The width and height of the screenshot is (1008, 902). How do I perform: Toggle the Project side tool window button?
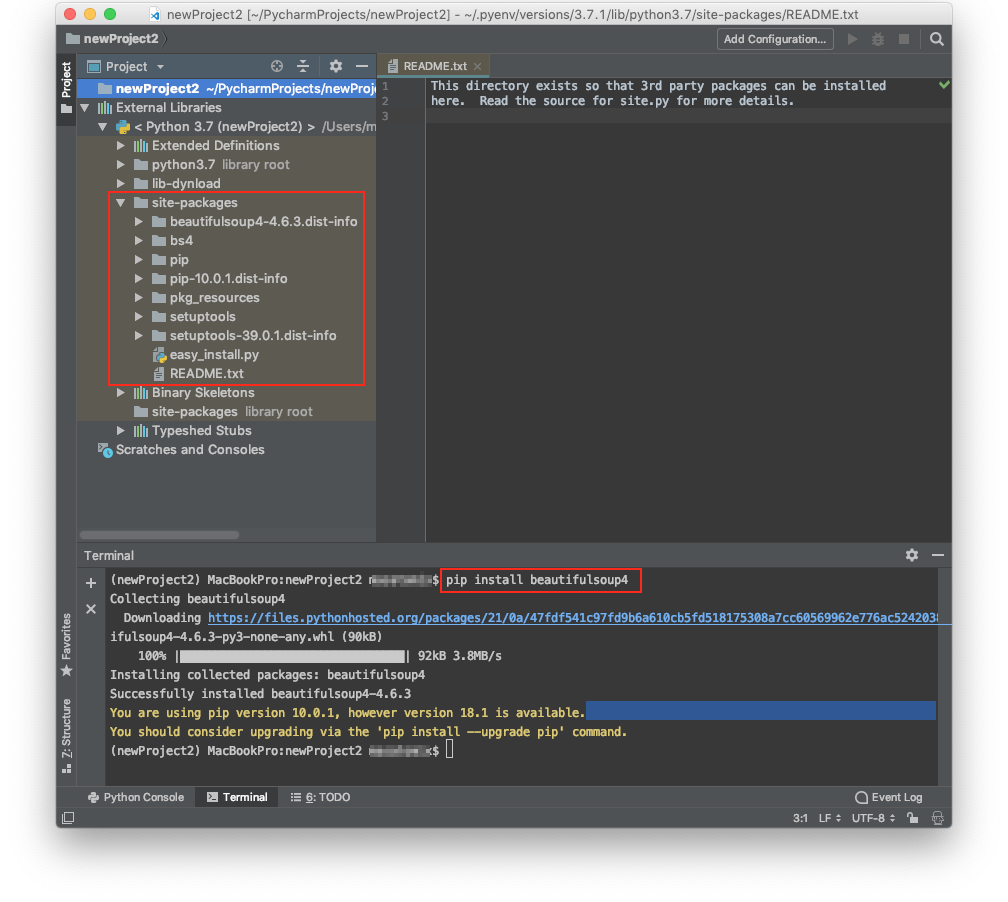point(66,87)
